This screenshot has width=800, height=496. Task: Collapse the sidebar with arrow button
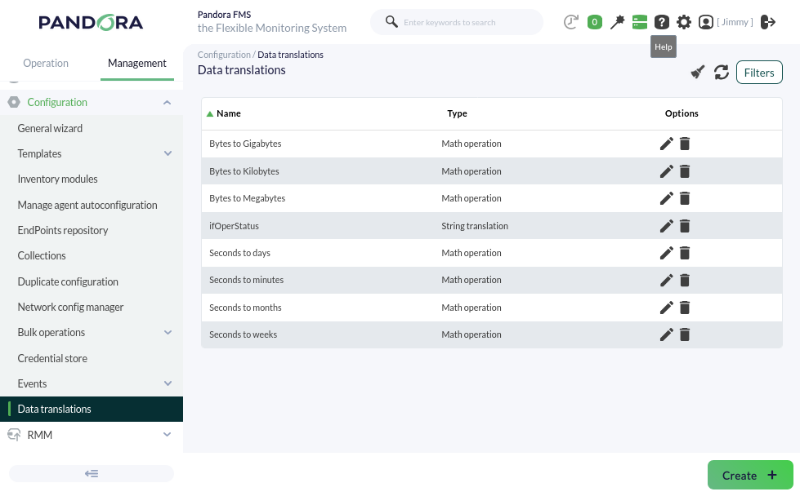tap(91, 474)
